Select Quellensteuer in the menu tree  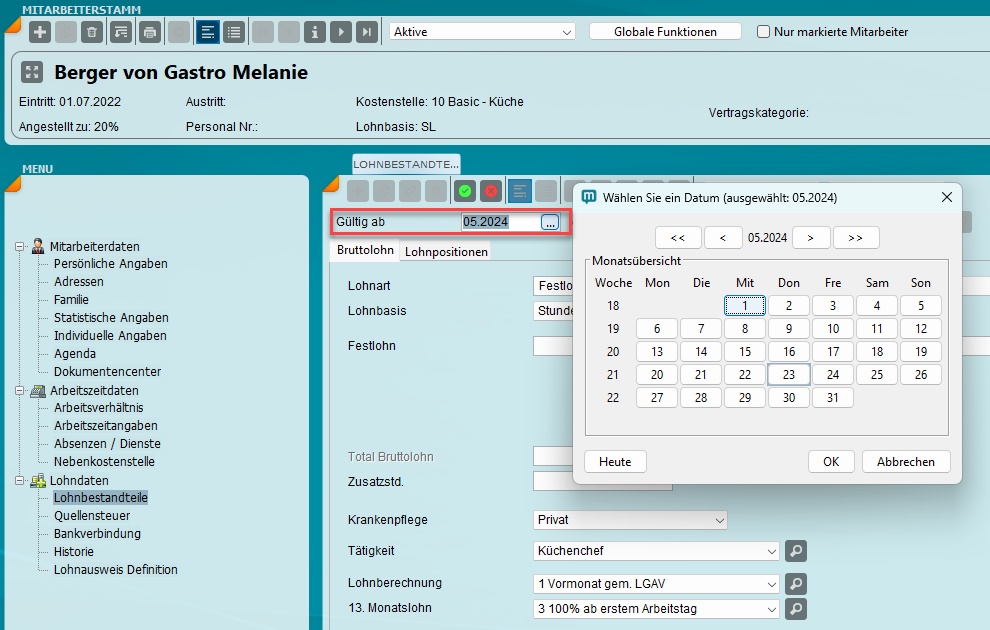[x=92, y=516]
